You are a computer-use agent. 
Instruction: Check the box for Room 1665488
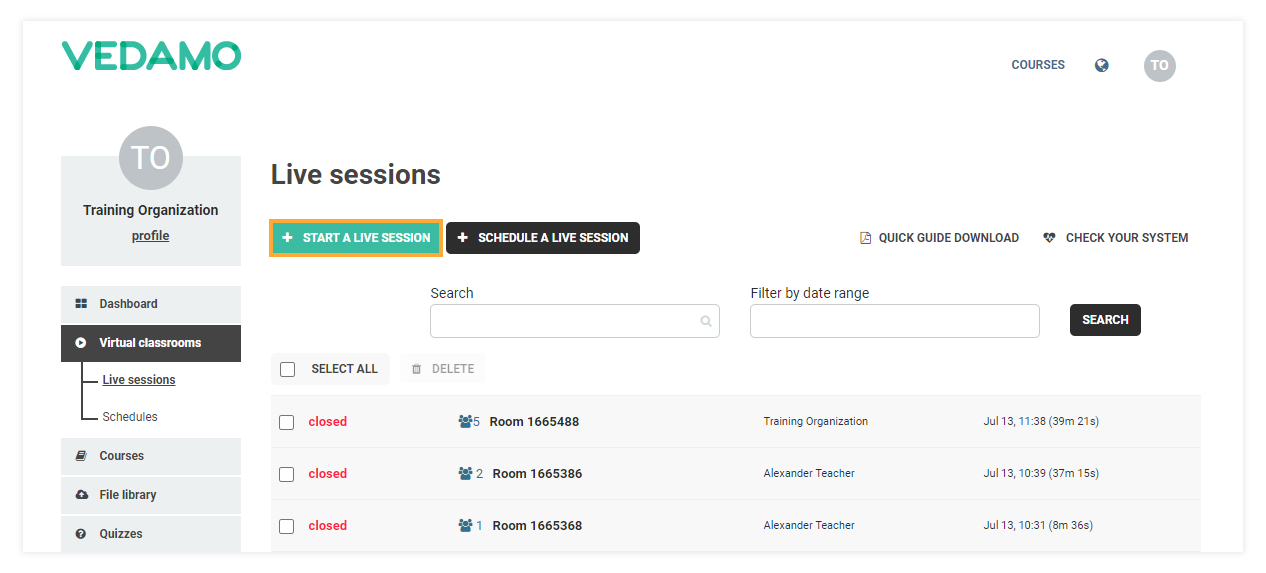tap(287, 422)
